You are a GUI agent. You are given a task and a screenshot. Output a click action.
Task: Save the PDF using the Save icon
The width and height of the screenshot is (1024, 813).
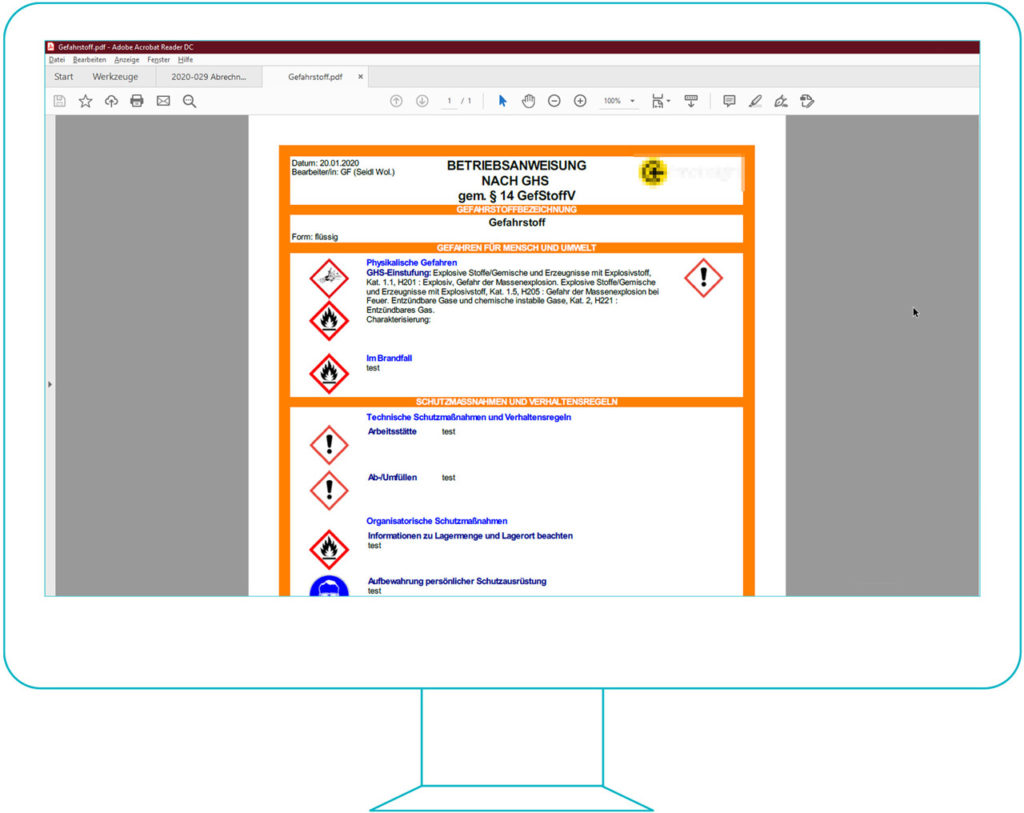tap(59, 100)
